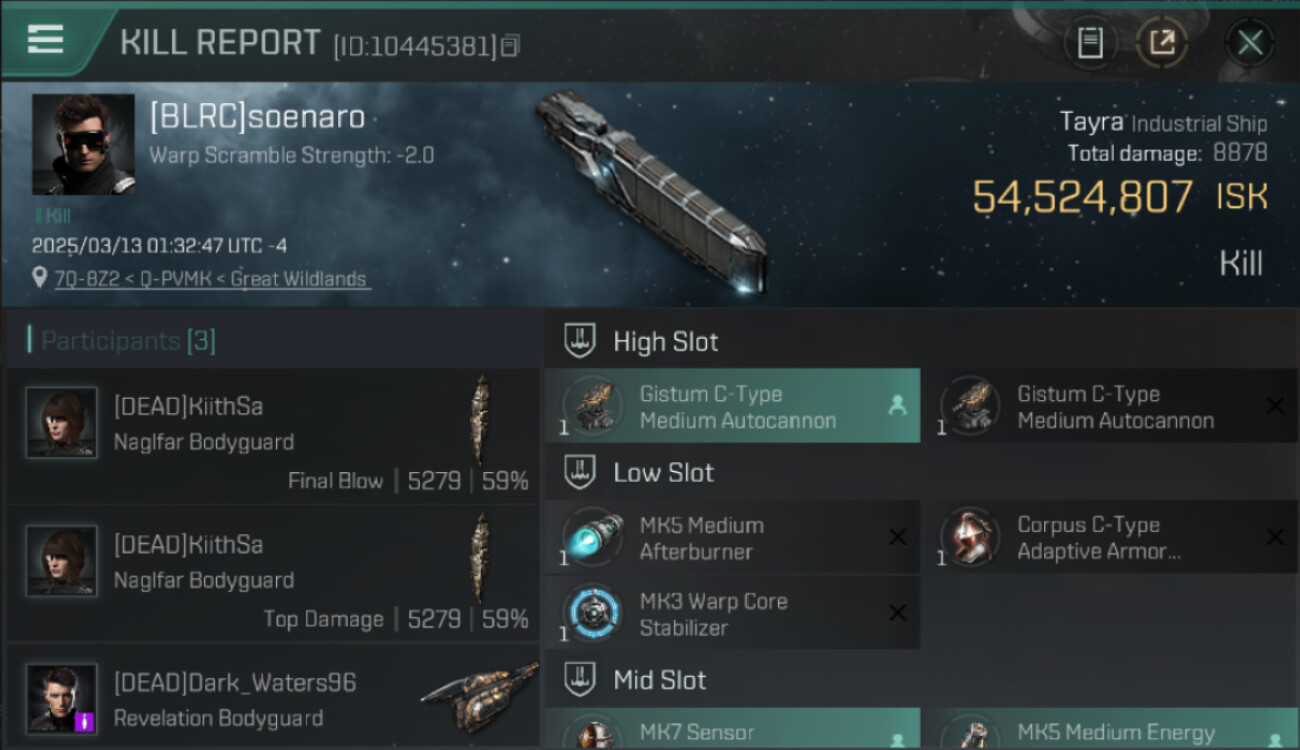Viewport: 1300px width, 750px height.
Task: View soenaro's pilot portrait
Action: point(83,144)
